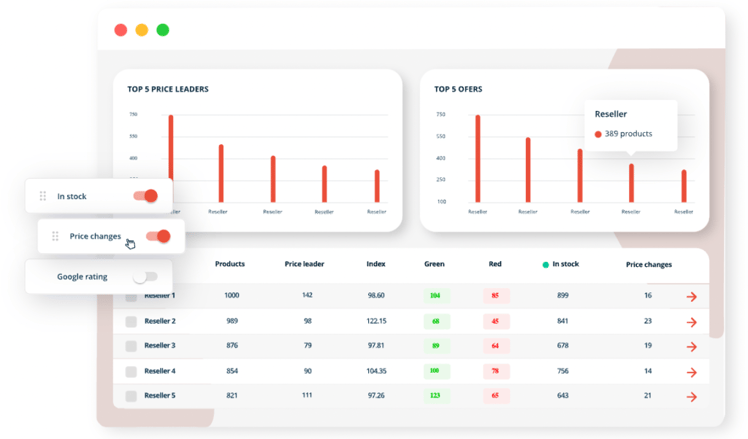748x439 pixels.
Task: Click the red window close dot
Action: pos(121,30)
